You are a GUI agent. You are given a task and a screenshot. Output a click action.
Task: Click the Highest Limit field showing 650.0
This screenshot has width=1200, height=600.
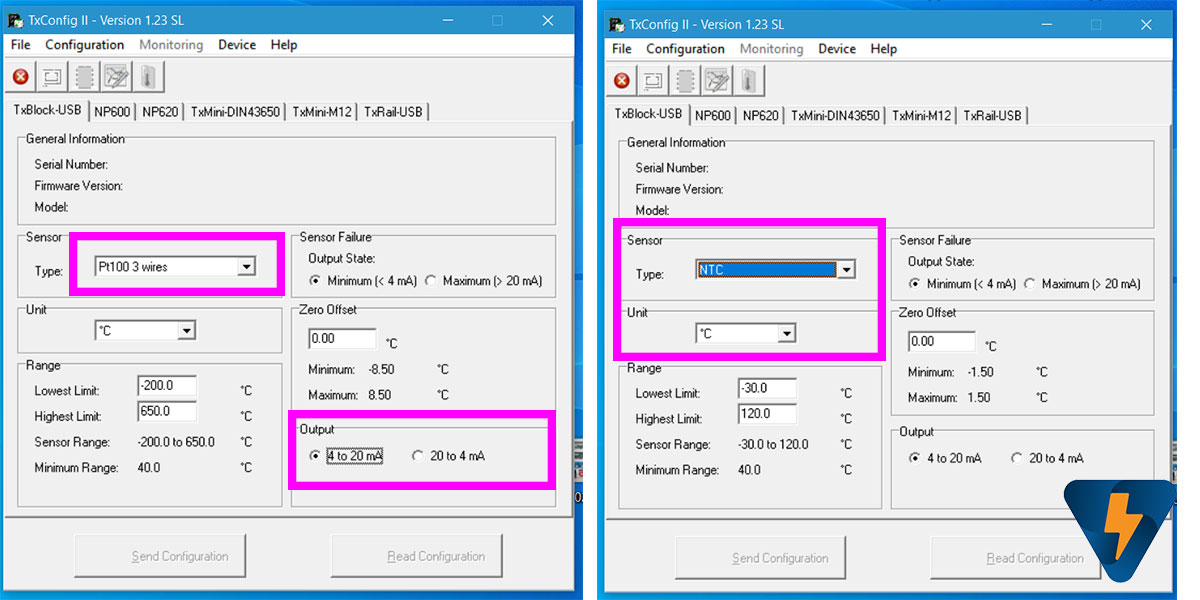tap(167, 412)
